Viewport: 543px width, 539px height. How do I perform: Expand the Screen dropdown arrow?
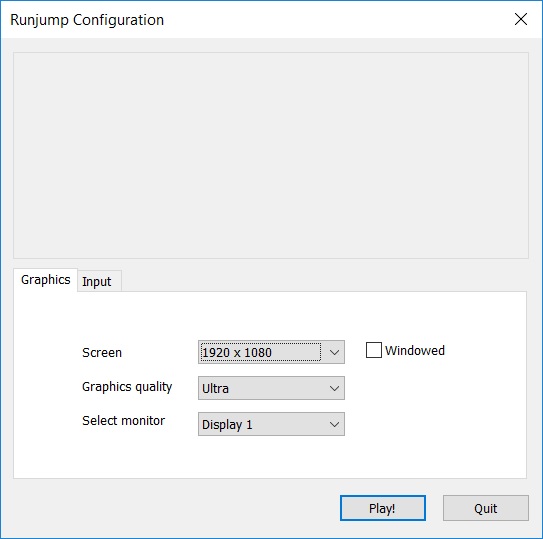(334, 352)
